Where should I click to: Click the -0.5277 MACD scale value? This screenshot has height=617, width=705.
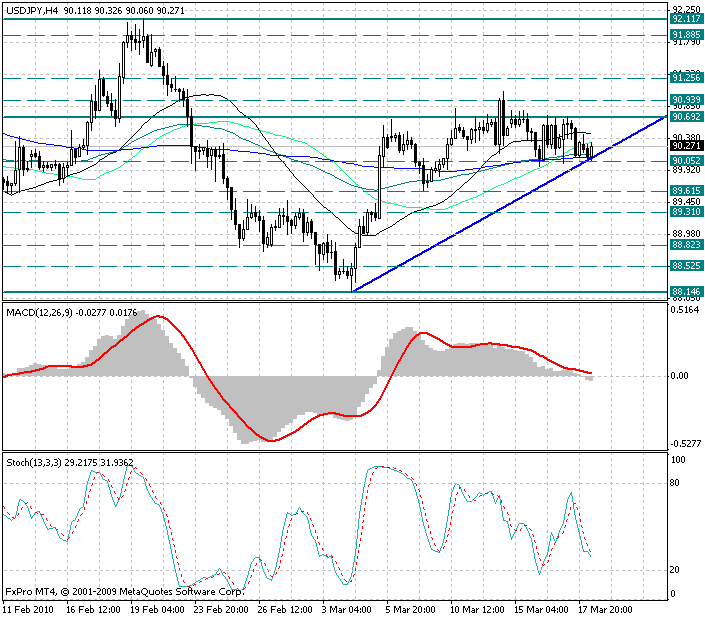pyautogui.click(x=686, y=444)
